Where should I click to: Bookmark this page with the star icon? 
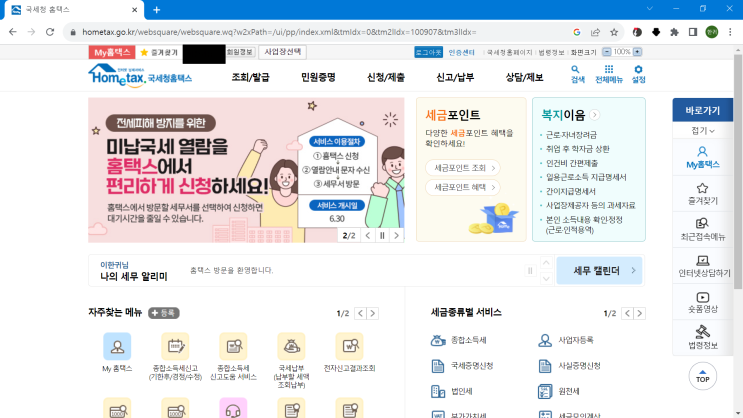coord(614,32)
